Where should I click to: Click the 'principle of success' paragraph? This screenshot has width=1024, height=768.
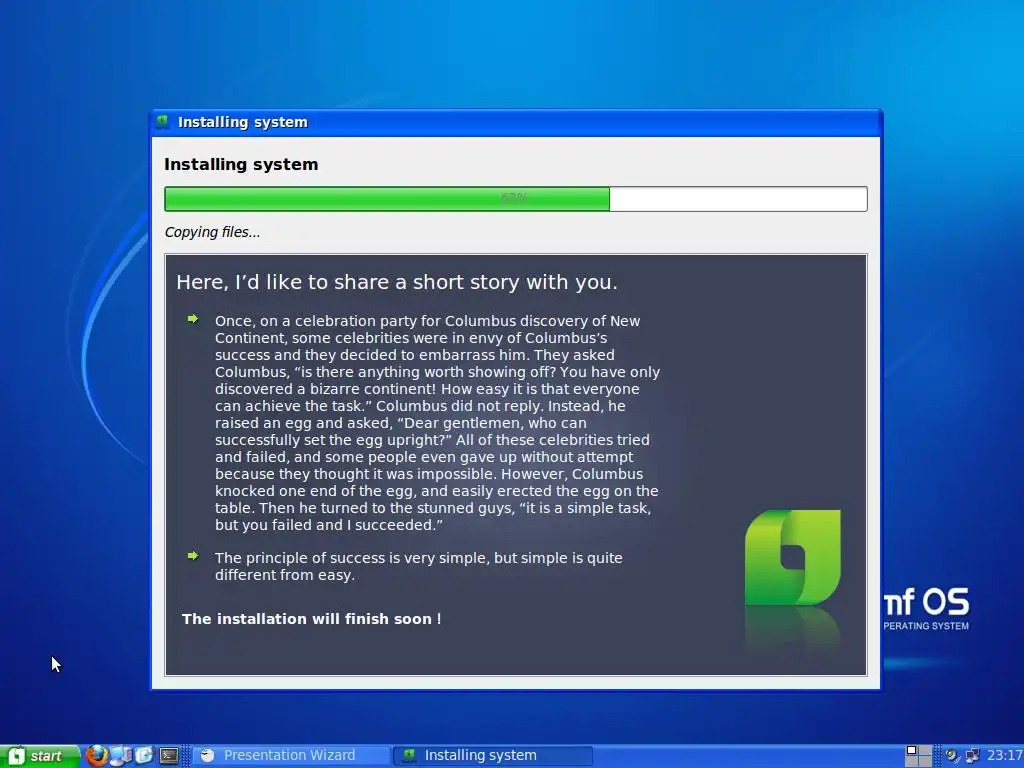click(x=418, y=566)
